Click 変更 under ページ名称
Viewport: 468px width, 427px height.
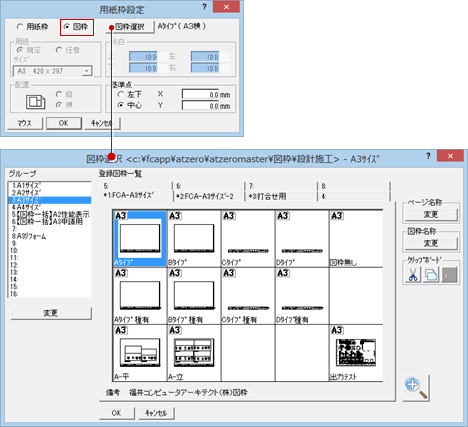[431, 215]
